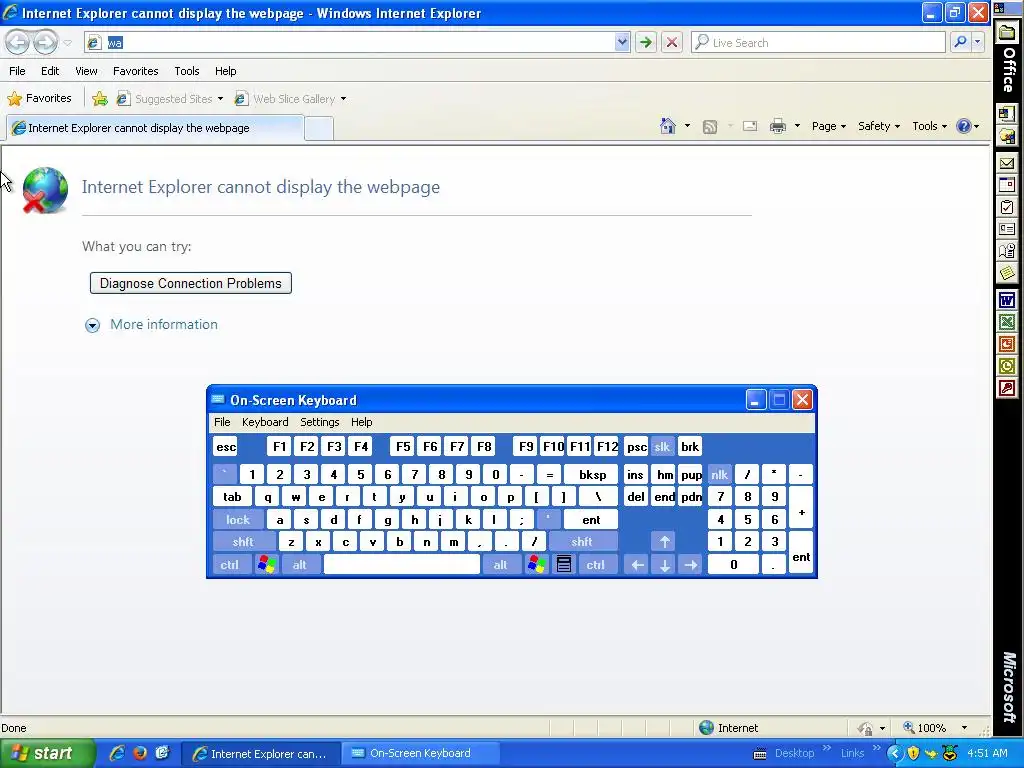Viewport: 1024px width, 768px height.
Task: Toggle the right alt key on keyboard
Action: click(x=500, y=564)
